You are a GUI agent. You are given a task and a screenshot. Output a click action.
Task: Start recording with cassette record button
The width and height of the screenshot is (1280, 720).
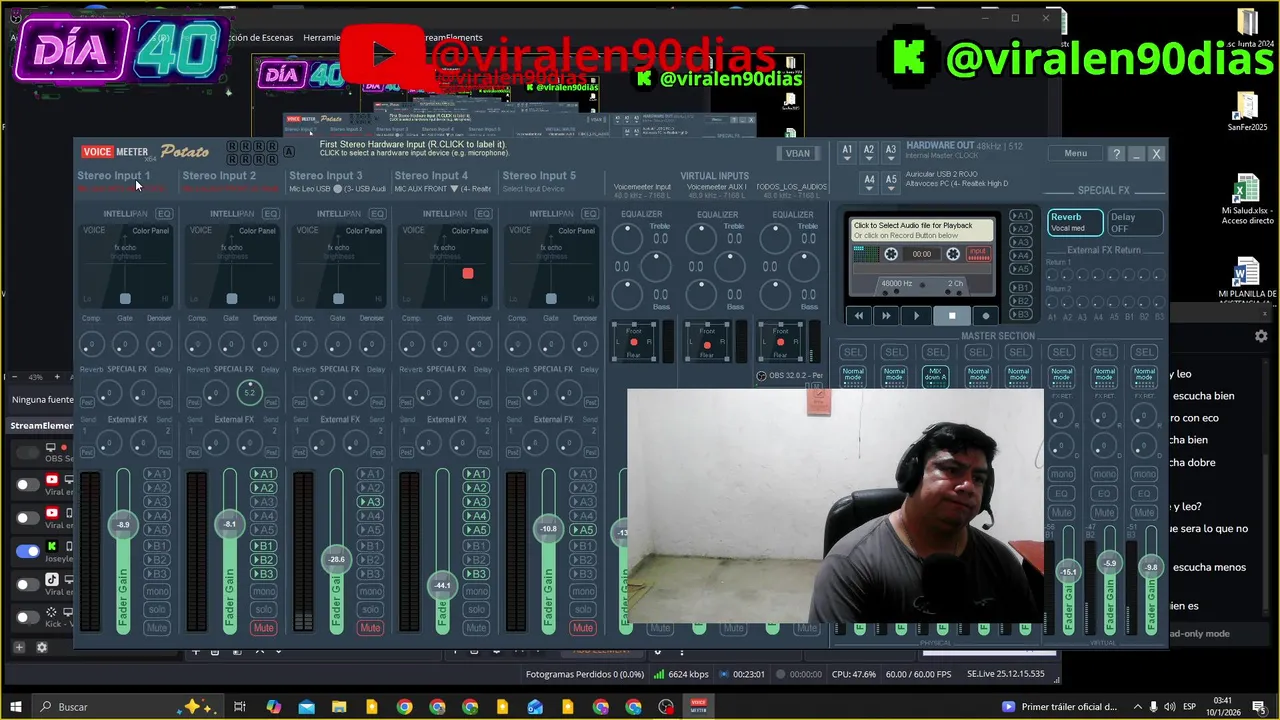pos(985,315)
